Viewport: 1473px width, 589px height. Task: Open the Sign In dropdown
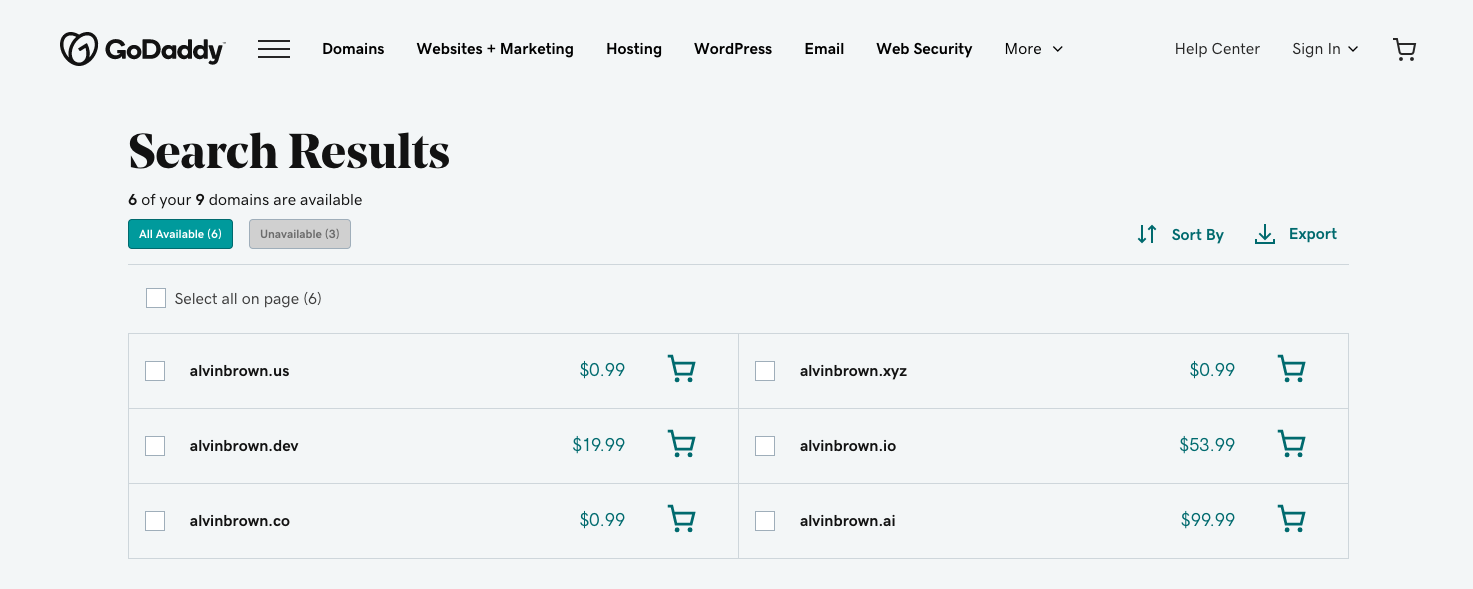(1324, 49)
